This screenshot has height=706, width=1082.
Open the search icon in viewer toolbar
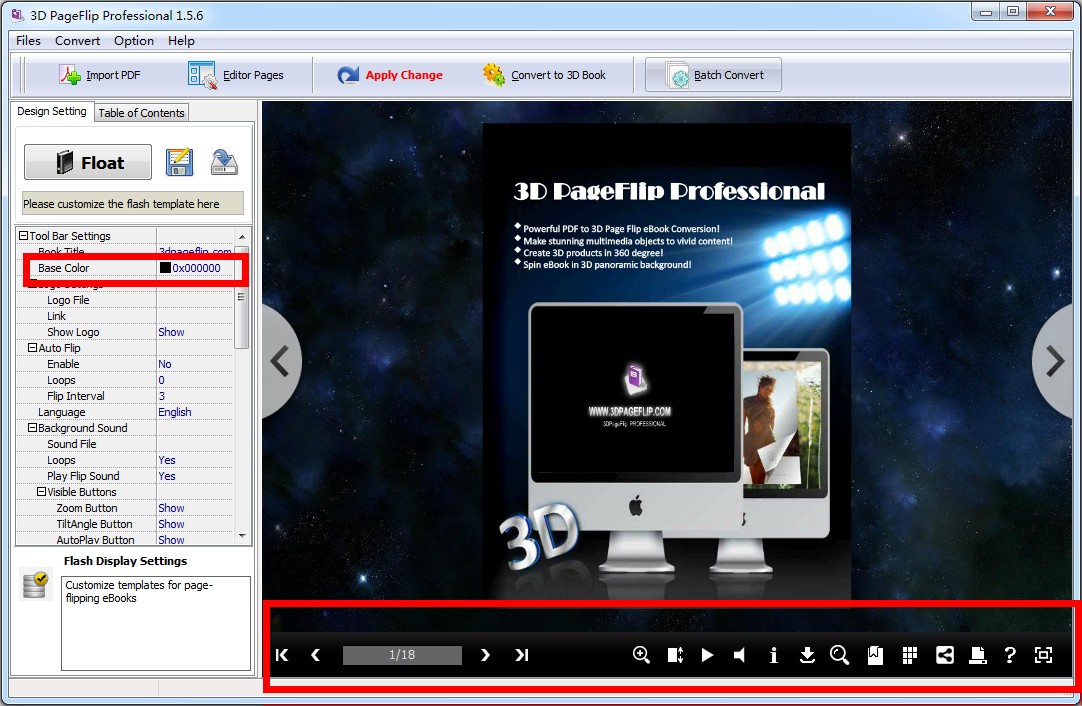point(840,655)
